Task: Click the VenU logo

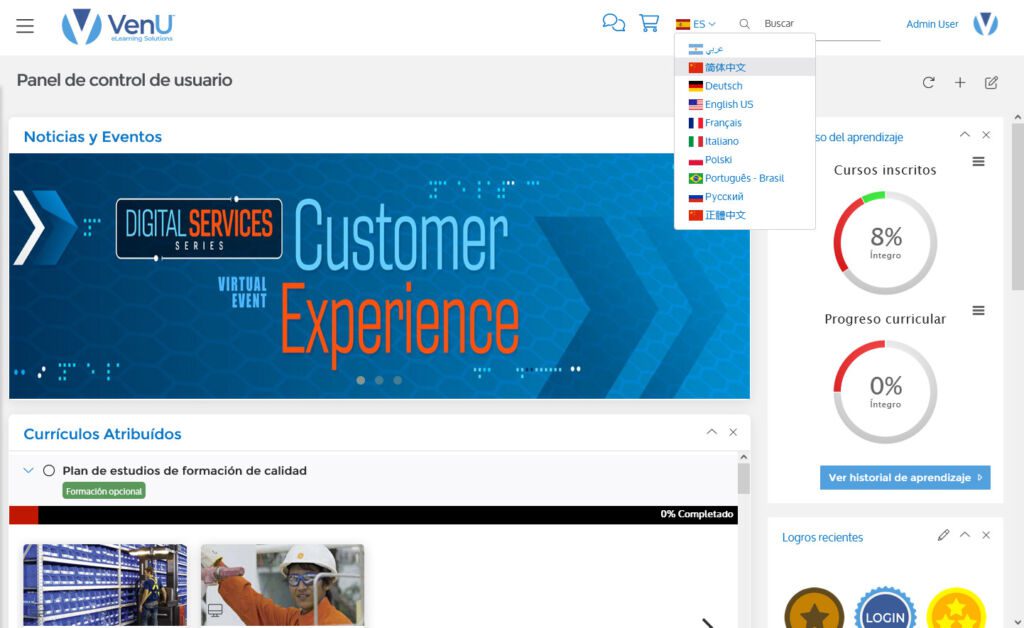Action: click(x=117, y=26)
